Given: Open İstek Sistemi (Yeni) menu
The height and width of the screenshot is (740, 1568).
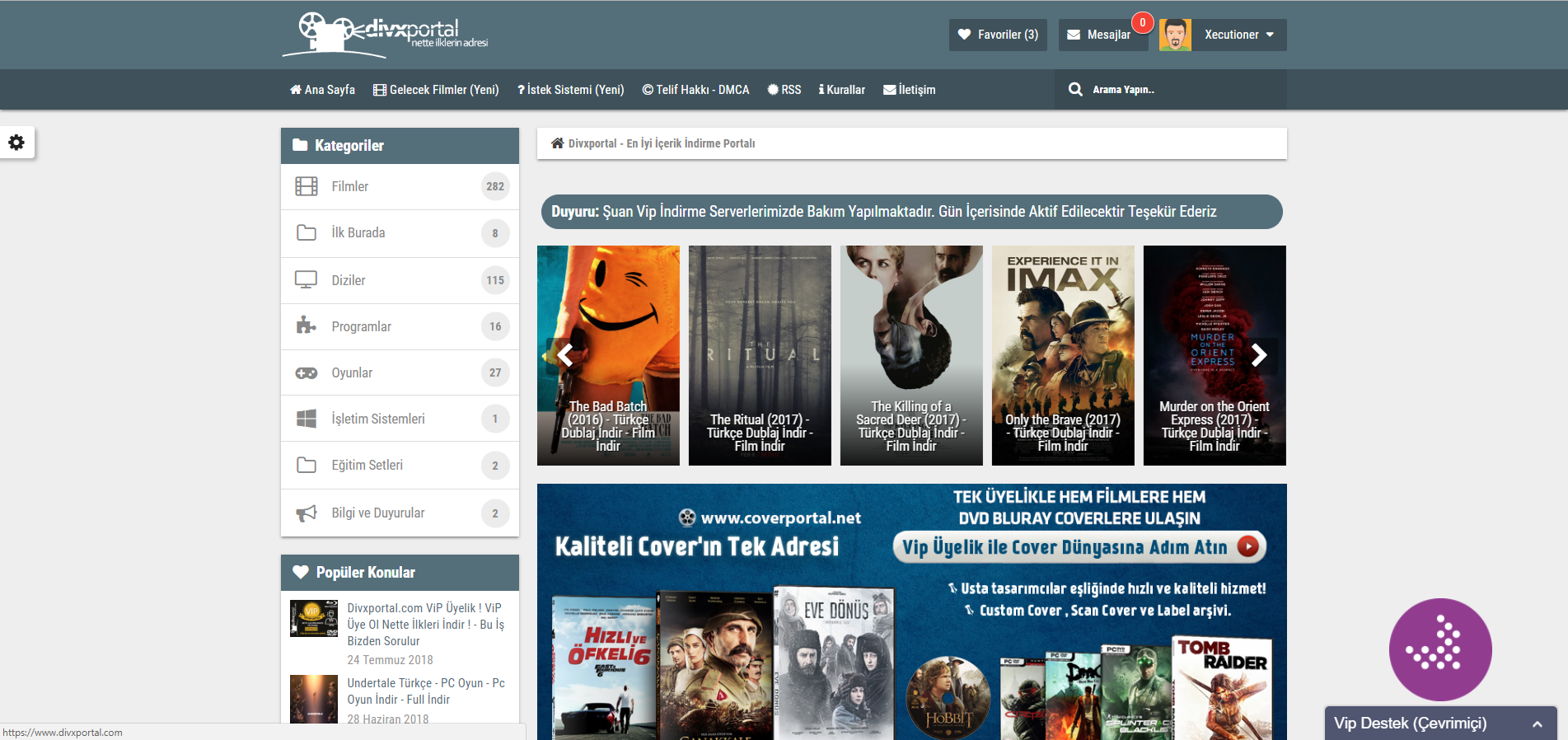Looking at the screenshot, I should (570, 90).
